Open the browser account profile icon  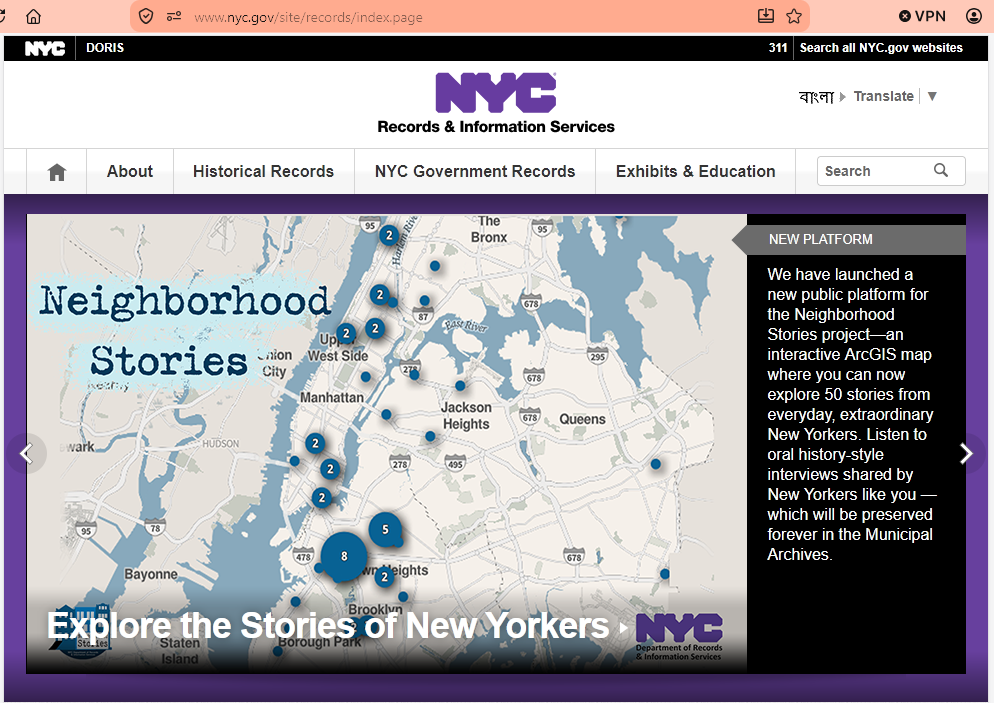974,16
